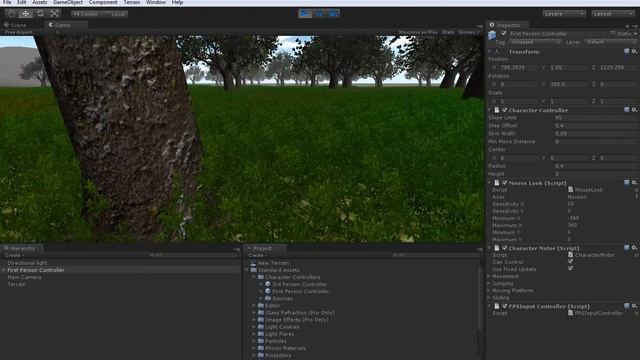Viewport: 640px width, 360px height.
Task: Open the Help menu
Action: pyautogui.click(x=177, y=2)
